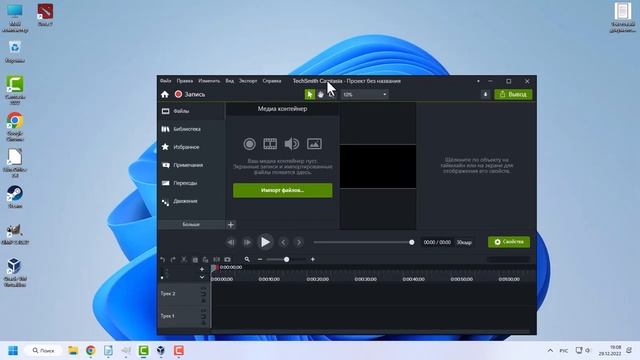Open the Избранное panel
The image size is (640, 360).
[191, 147]
